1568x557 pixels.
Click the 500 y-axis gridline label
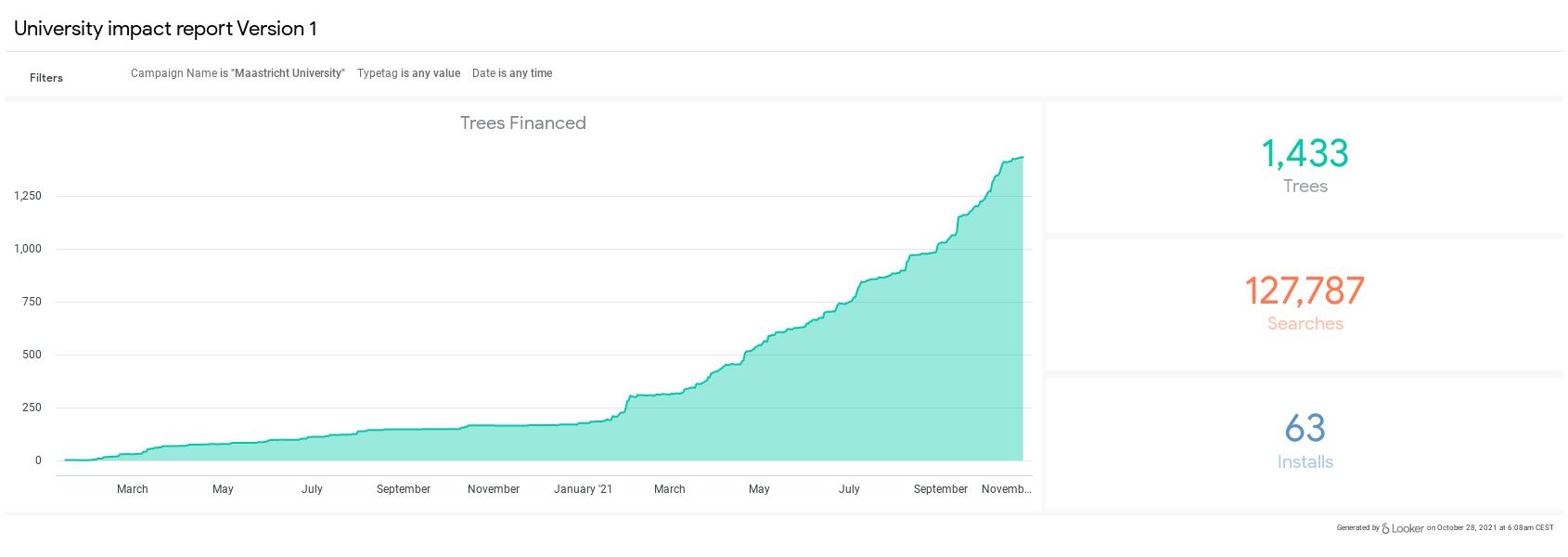click(32, 355)
